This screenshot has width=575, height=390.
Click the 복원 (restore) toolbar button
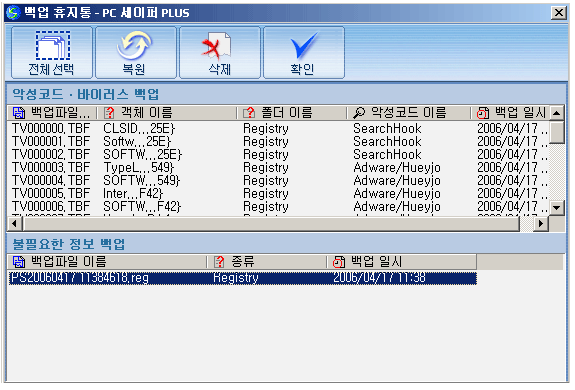click(136, 52)
